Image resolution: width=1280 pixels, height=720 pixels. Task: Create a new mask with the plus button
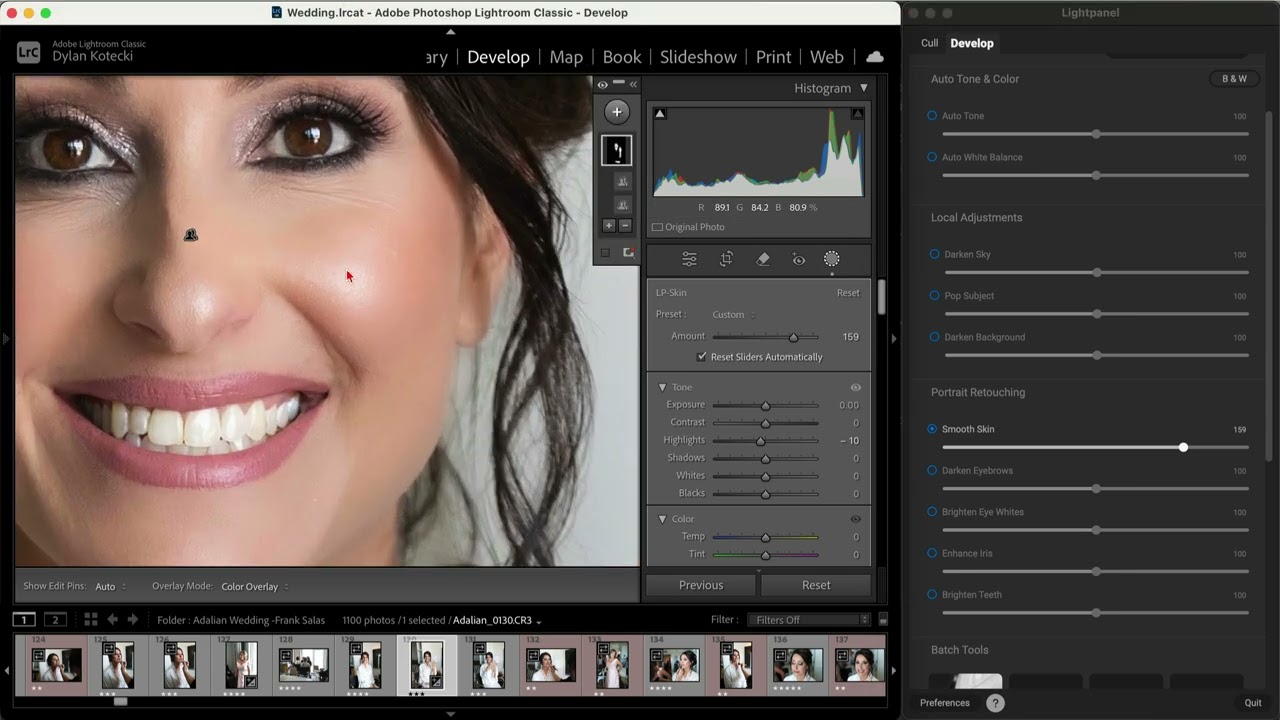click(x=616, y=112)
